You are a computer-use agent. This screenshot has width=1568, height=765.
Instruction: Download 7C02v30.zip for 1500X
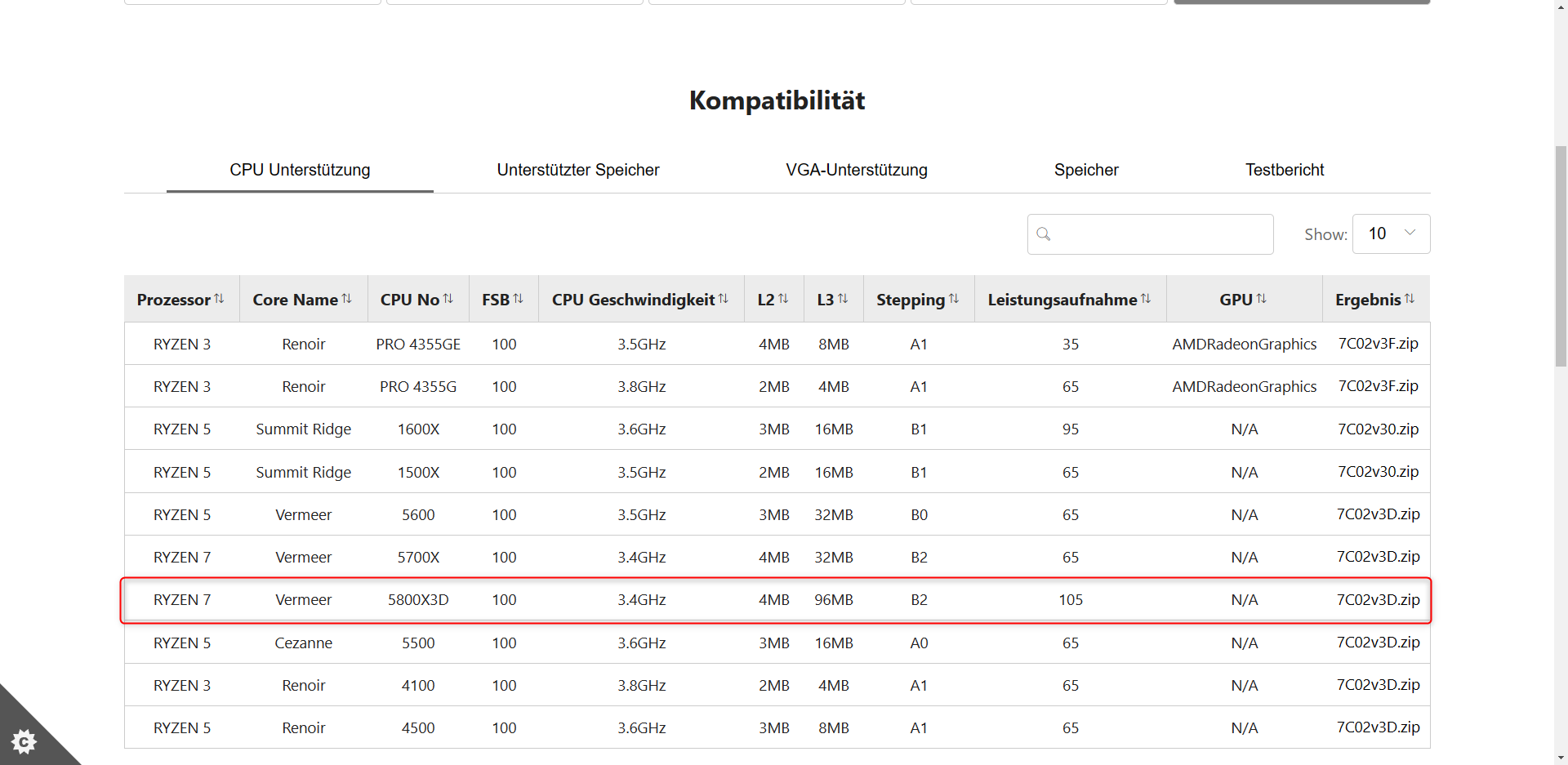coord(1378,472)
